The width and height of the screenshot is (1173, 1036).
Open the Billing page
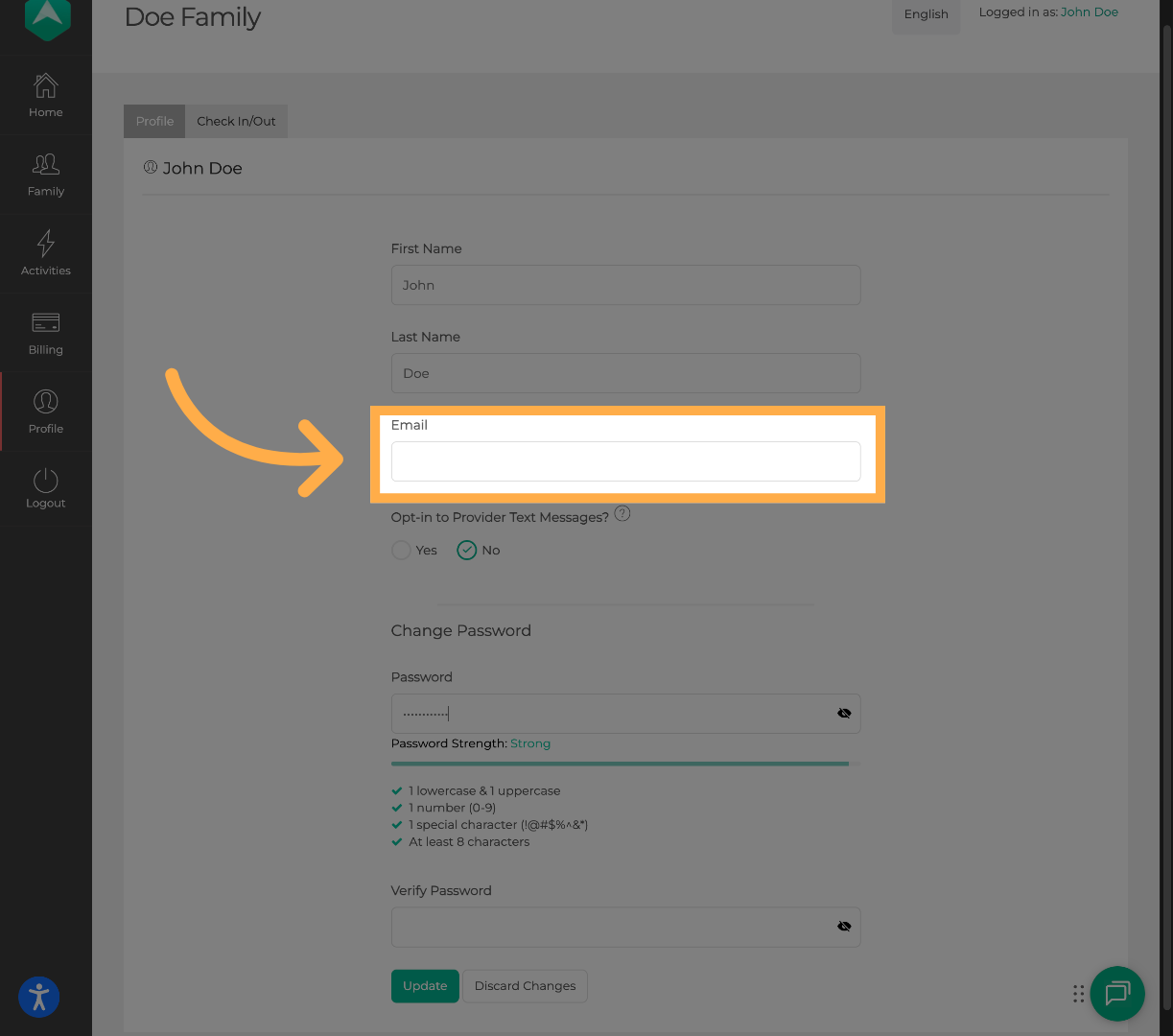(x=45, y=333)
